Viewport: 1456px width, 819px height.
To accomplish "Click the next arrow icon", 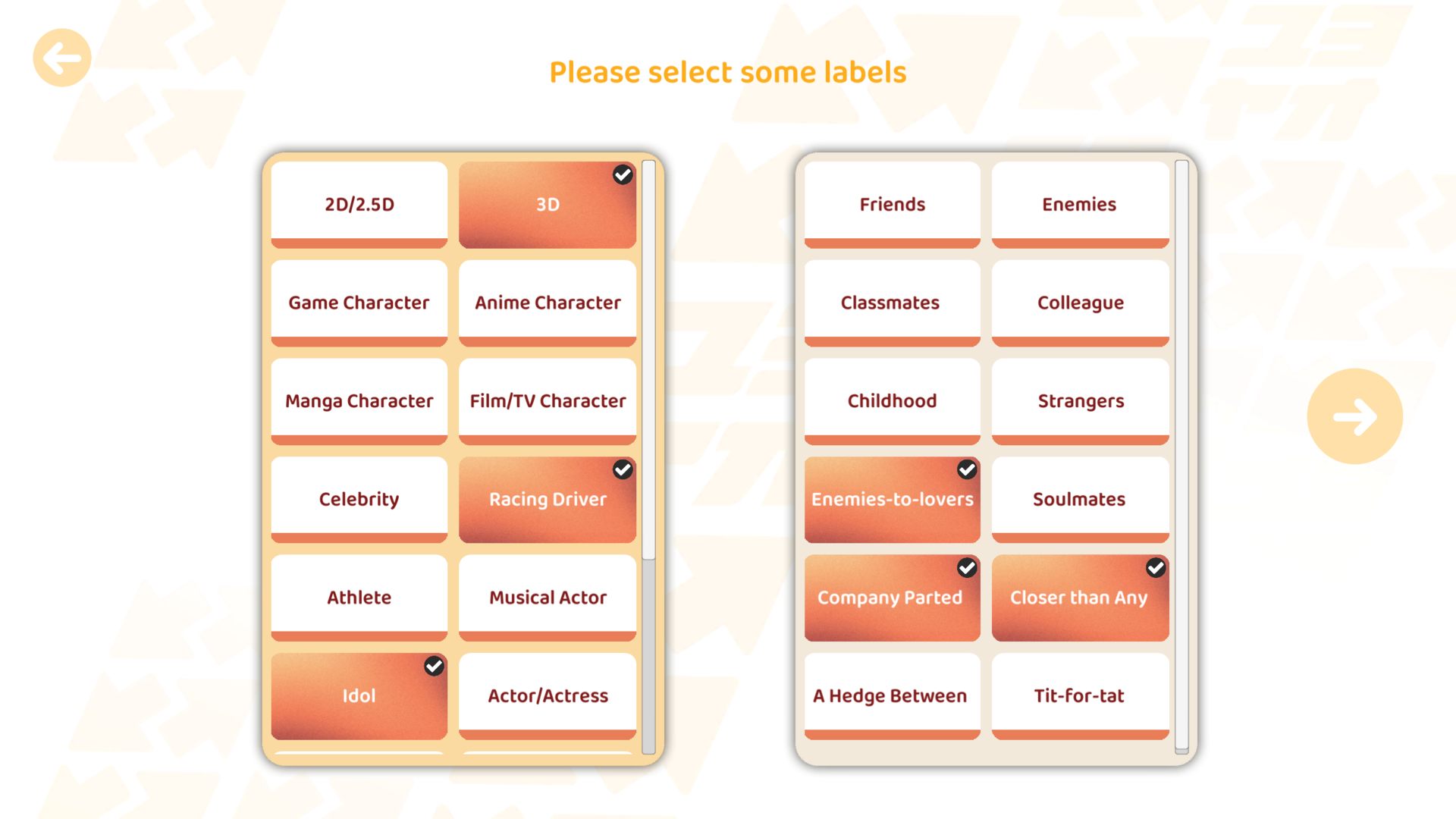I will pos(1354,416).
